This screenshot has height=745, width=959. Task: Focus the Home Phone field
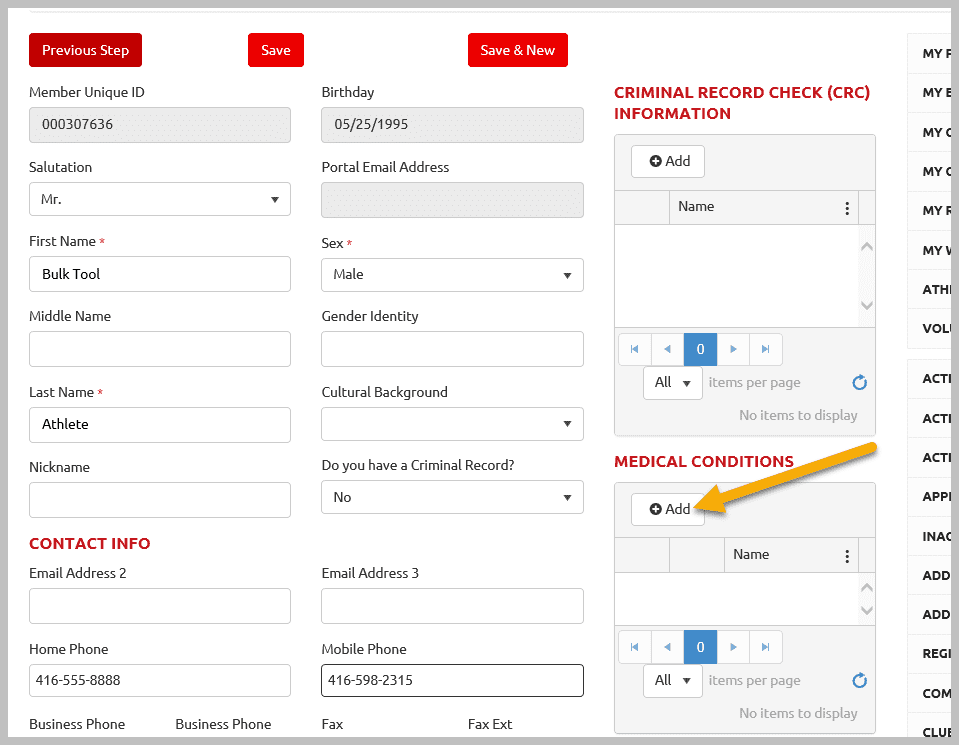click(160, 681)
